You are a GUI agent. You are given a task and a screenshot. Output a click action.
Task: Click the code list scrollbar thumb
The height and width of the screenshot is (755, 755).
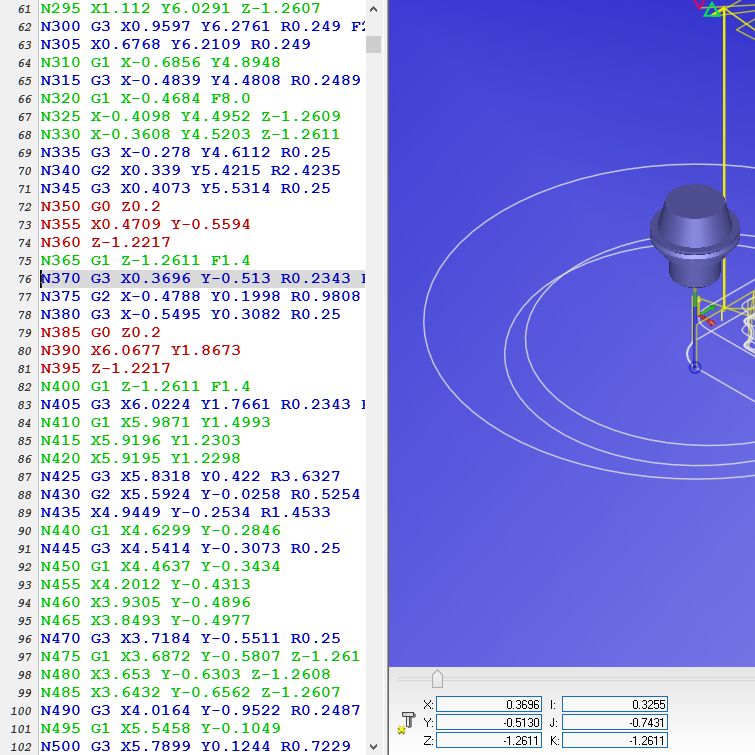pyautogui.click(x=374, y=44)
